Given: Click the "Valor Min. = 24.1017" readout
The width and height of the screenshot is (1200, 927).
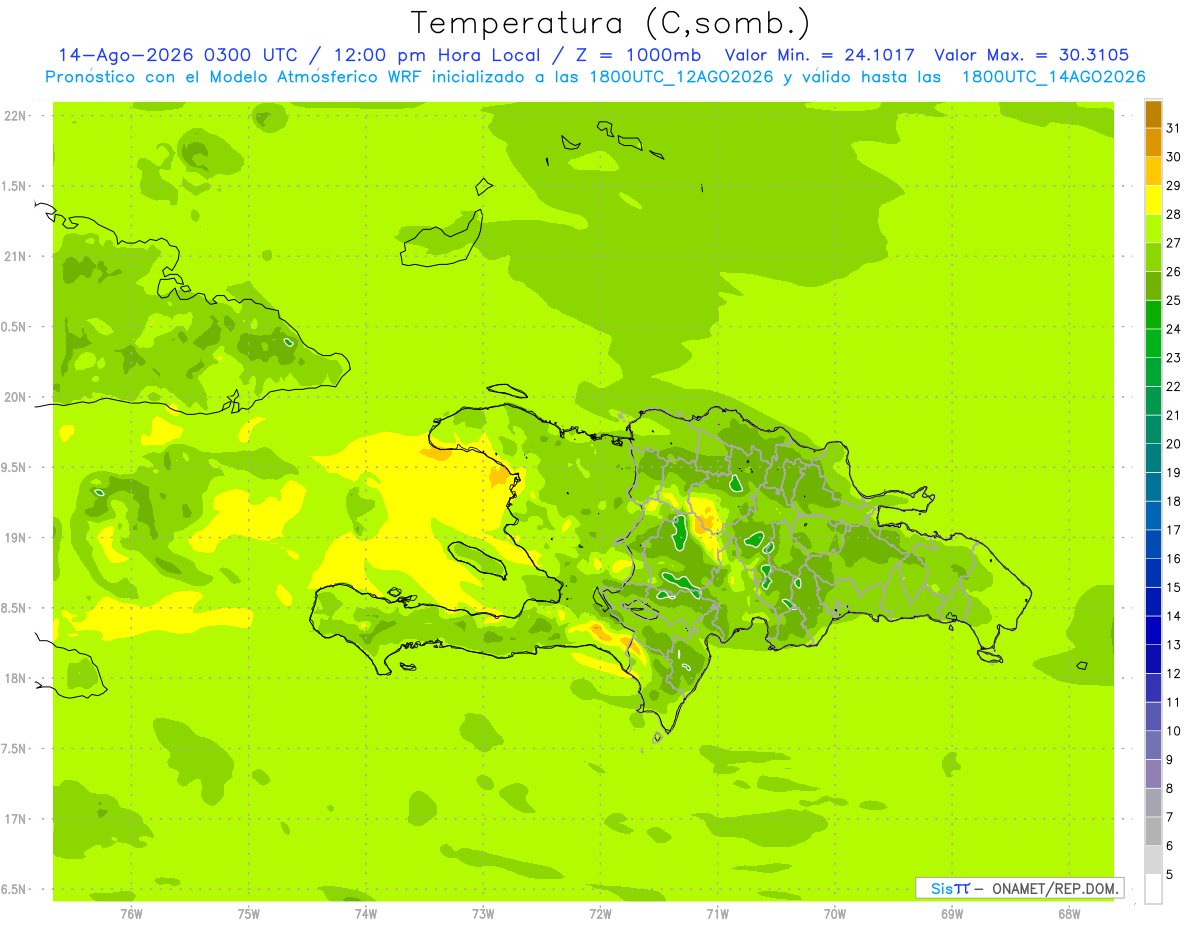Looking at the screenshot, I should coord(819,55).
